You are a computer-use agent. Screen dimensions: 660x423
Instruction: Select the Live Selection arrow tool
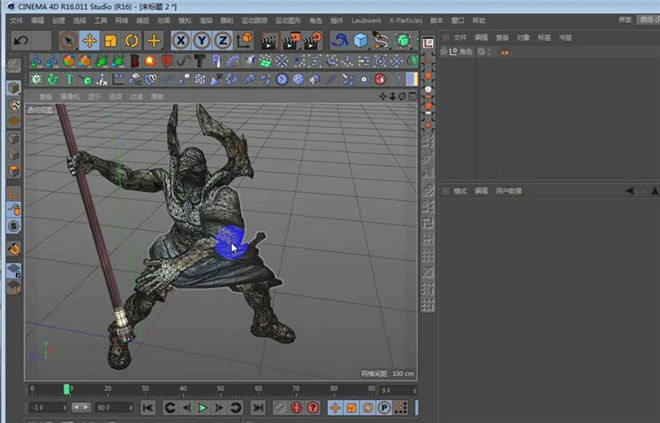68,40
